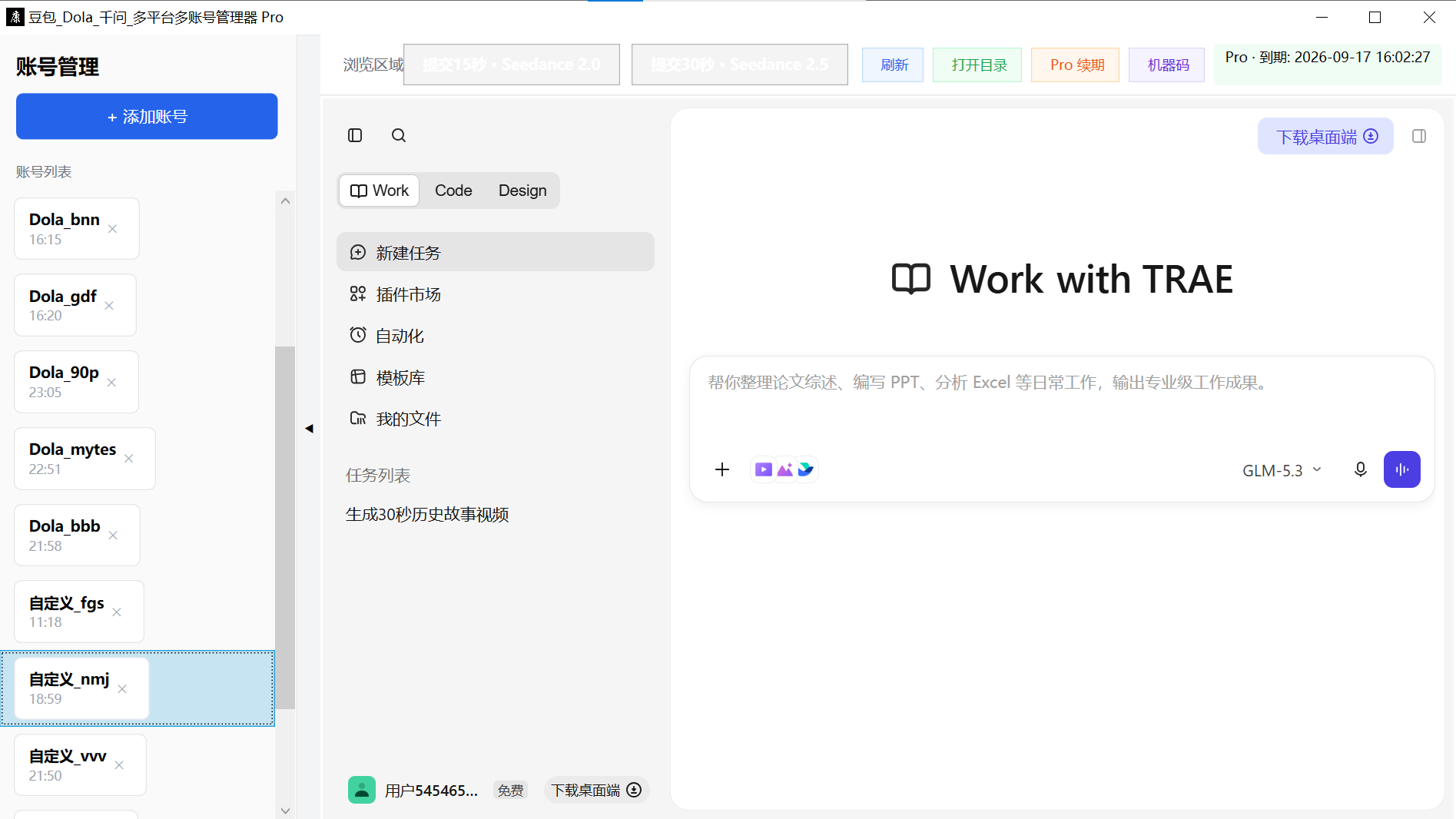
Task: Remove the 自定义_nmj account with its X
Action: point(122,689)
